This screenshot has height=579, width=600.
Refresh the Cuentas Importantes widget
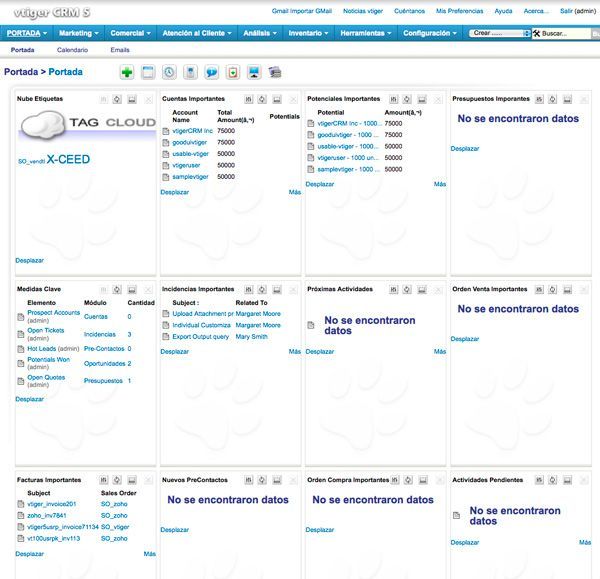262,99
